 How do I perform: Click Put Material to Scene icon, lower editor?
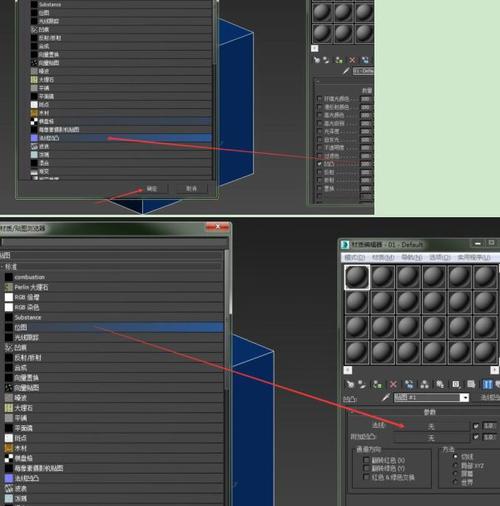click(362, 384)
